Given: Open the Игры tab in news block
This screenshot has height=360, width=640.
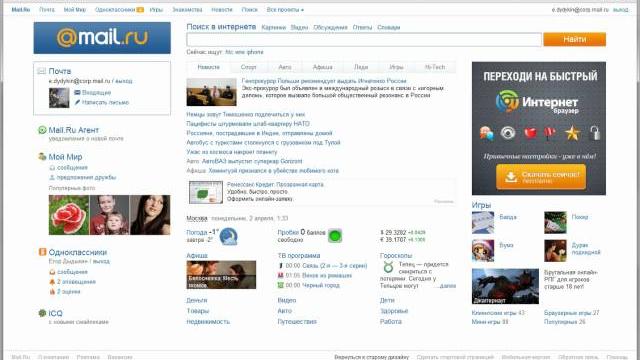Looking at the screenshot, I should pos(396,67).
